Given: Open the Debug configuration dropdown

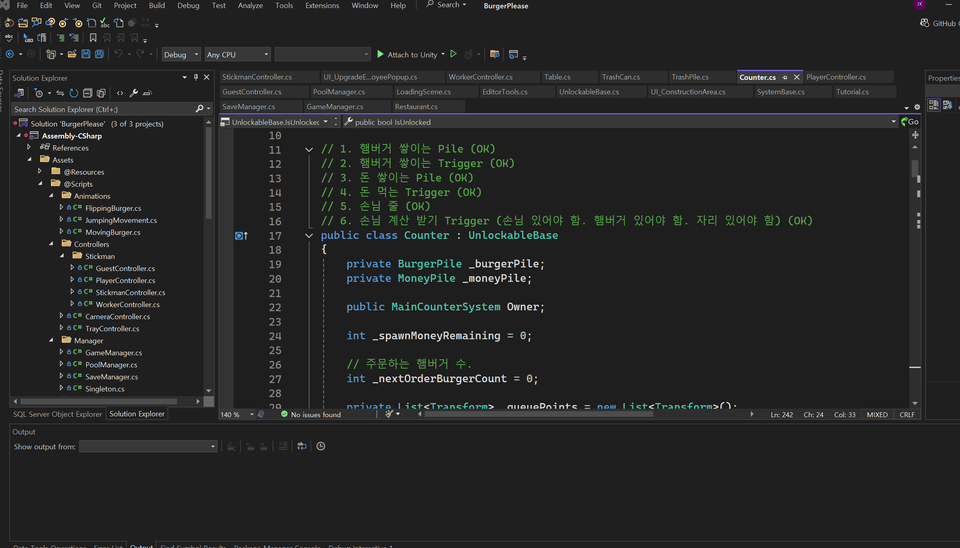Looking at the screenshot, I should [181, 54].
